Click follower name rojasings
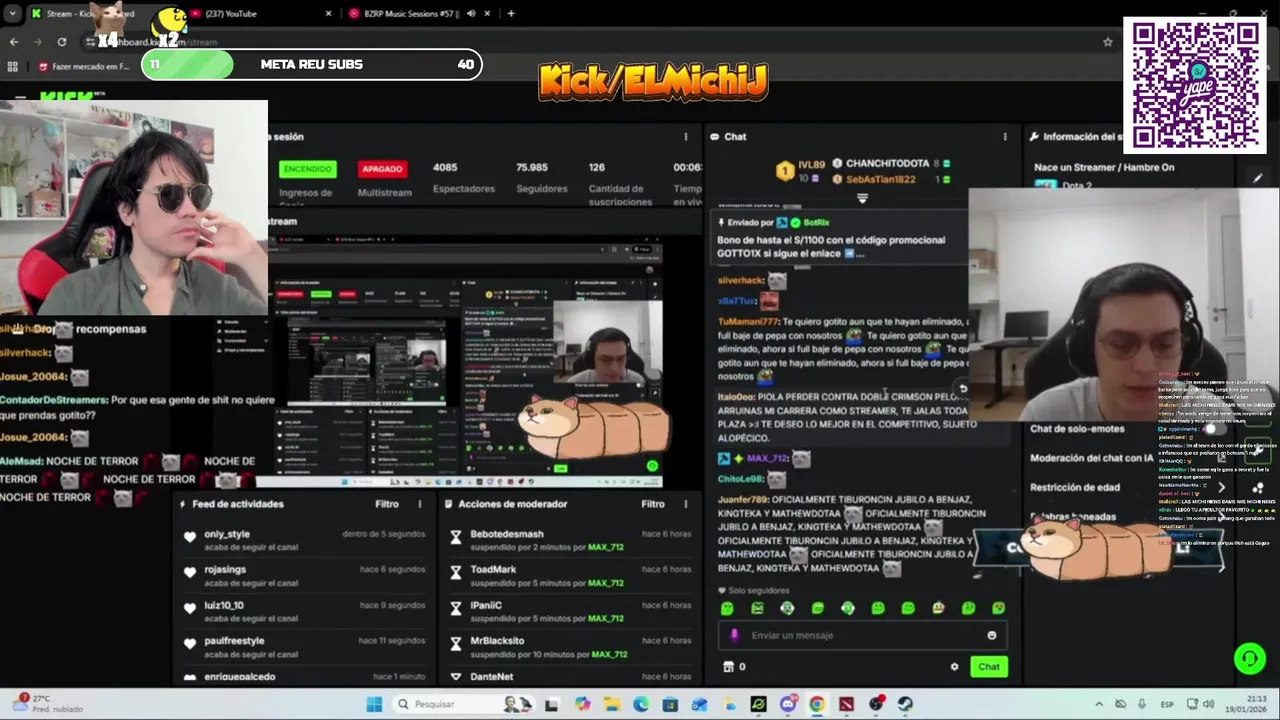 coord(224,569)
